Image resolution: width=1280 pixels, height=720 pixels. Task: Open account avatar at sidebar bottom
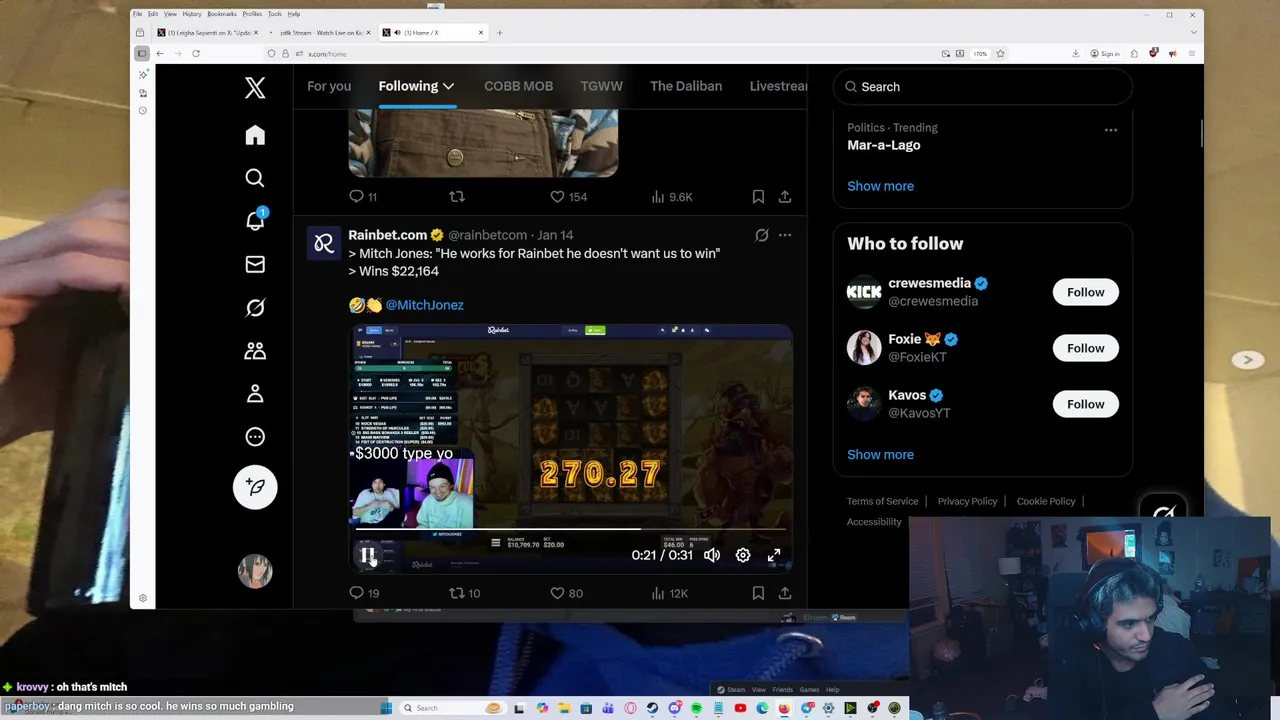(255, 571)
